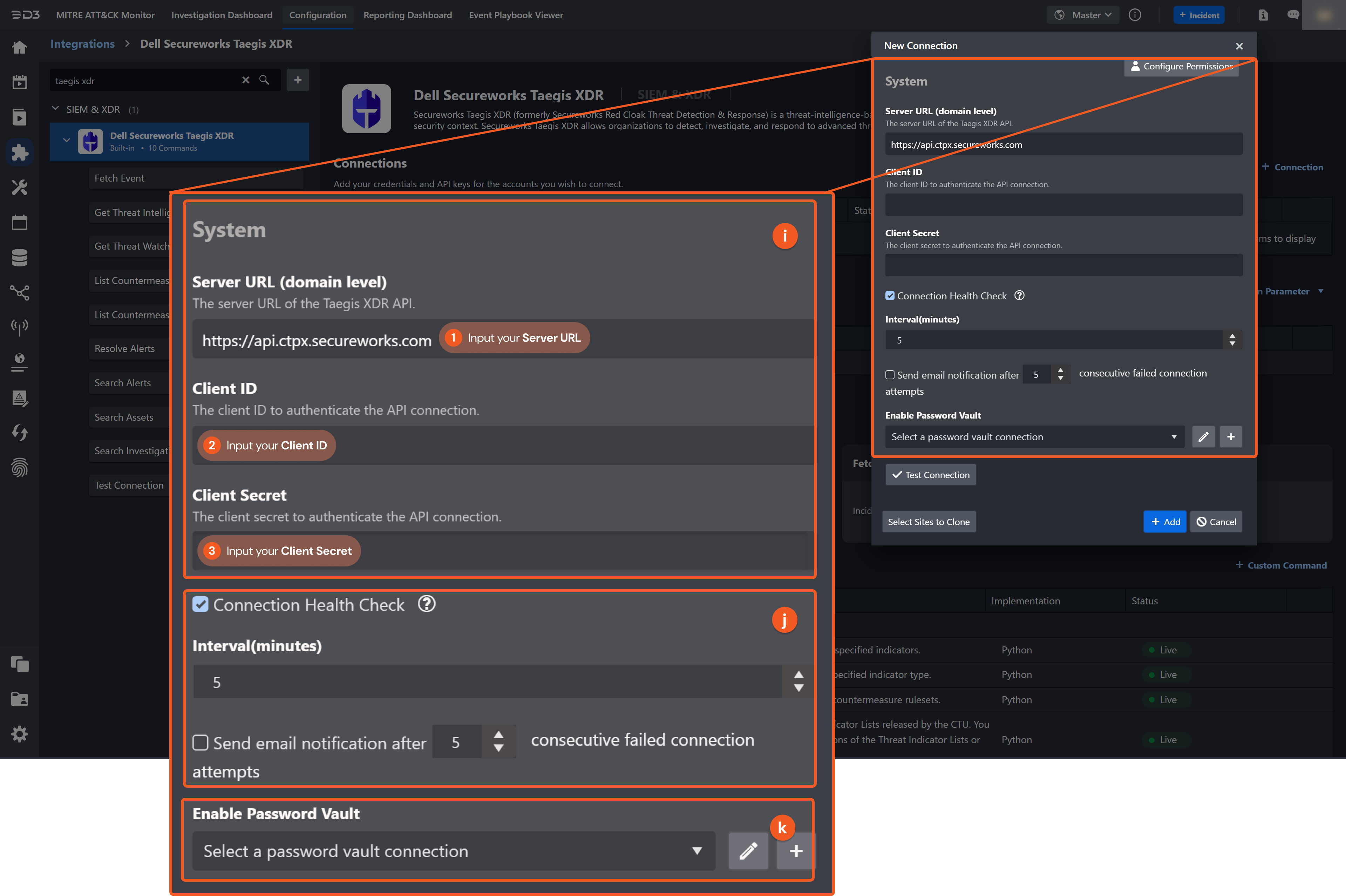Open the Home icon in the sidebar
The width and height of the screenshot is (1346, 896).
19,47
